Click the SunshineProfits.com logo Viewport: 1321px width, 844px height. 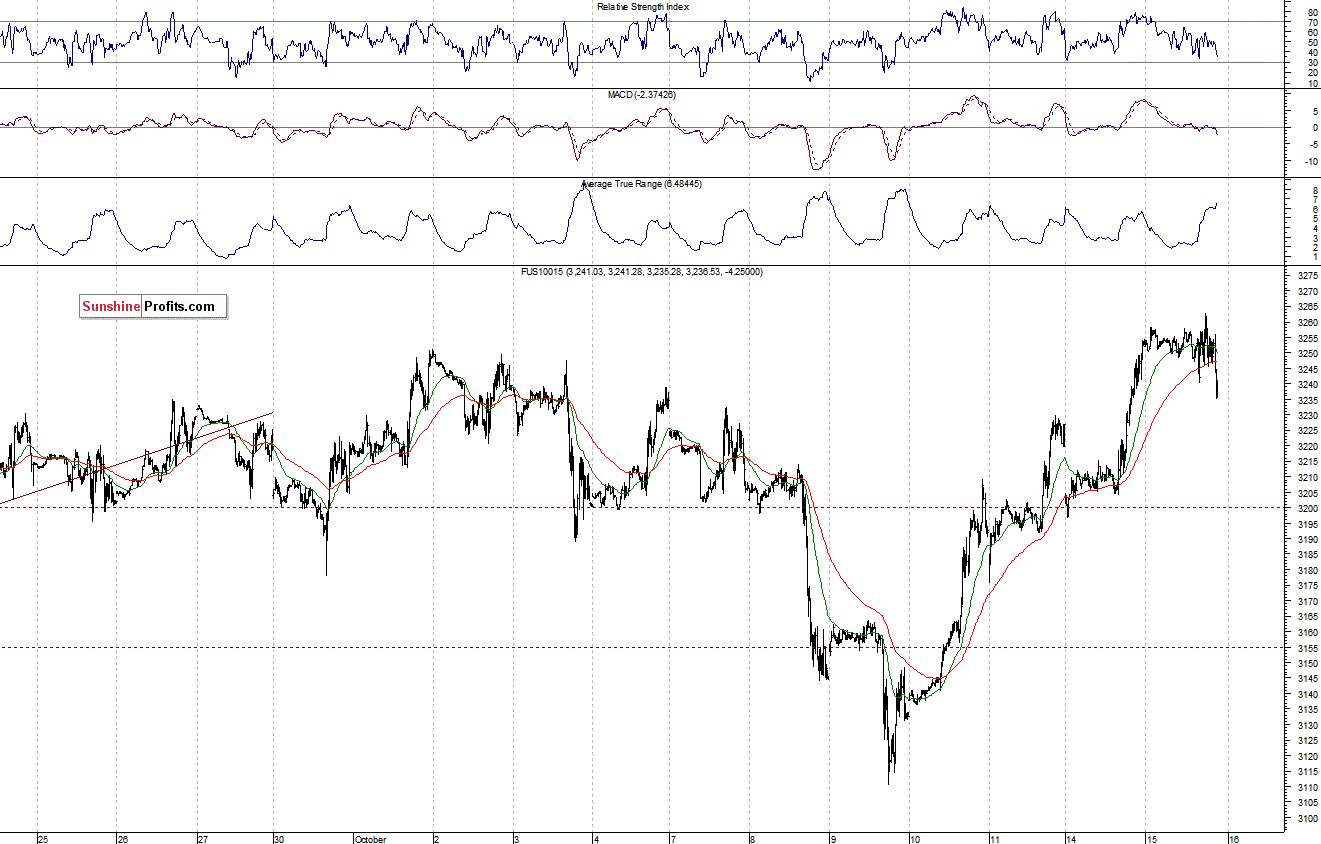coord(153,306)
